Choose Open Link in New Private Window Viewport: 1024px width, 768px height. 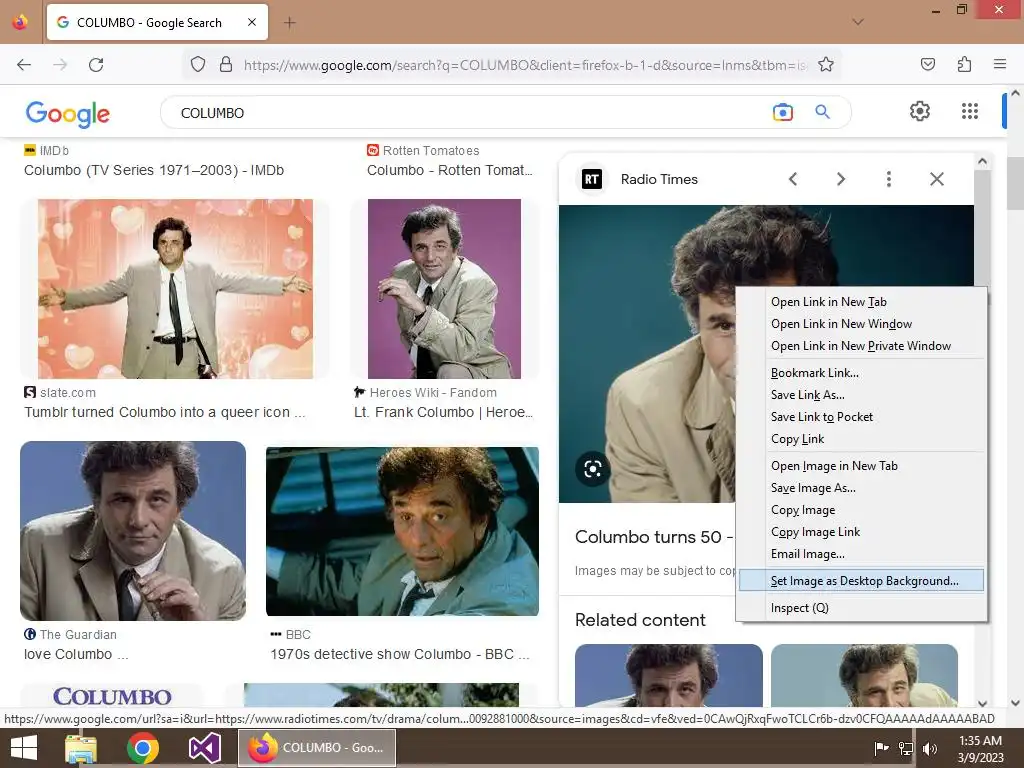[x=862, y=346]
